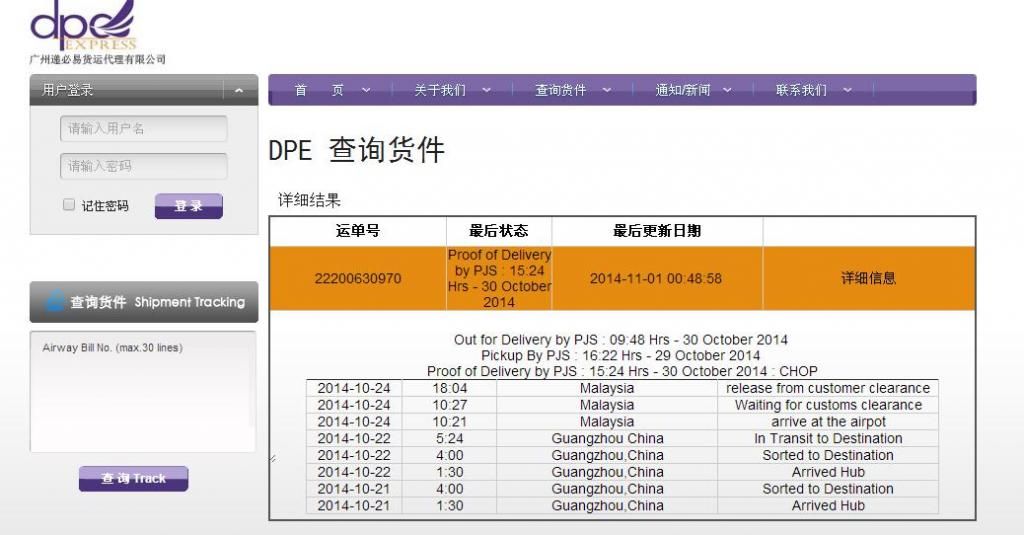Select 查询货件 in the navigation bar
The image size is (1024, 535).
point(561,90)
